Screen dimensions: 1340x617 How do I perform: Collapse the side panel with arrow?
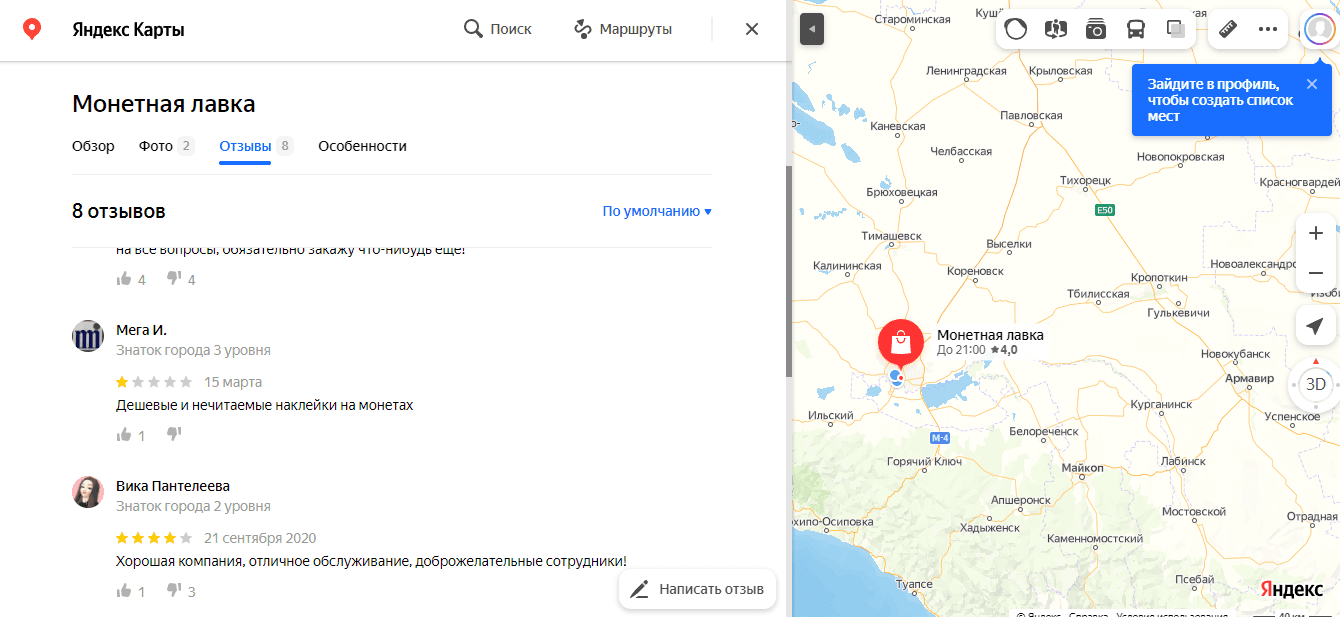(x=812, y=30)
